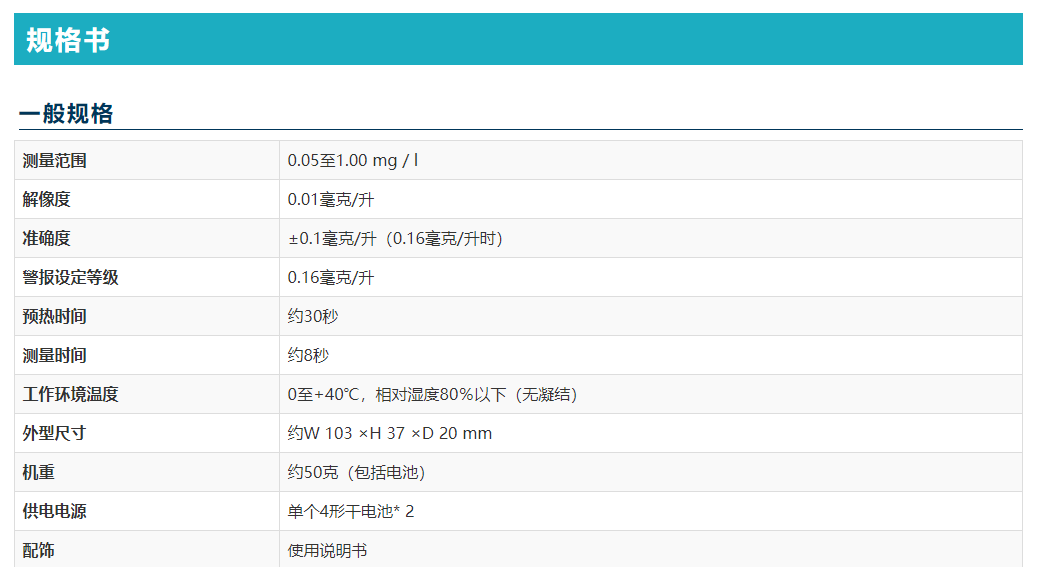Select the 准确度 row label
This screenshot has width=1056, height=567.
[46, 239]
